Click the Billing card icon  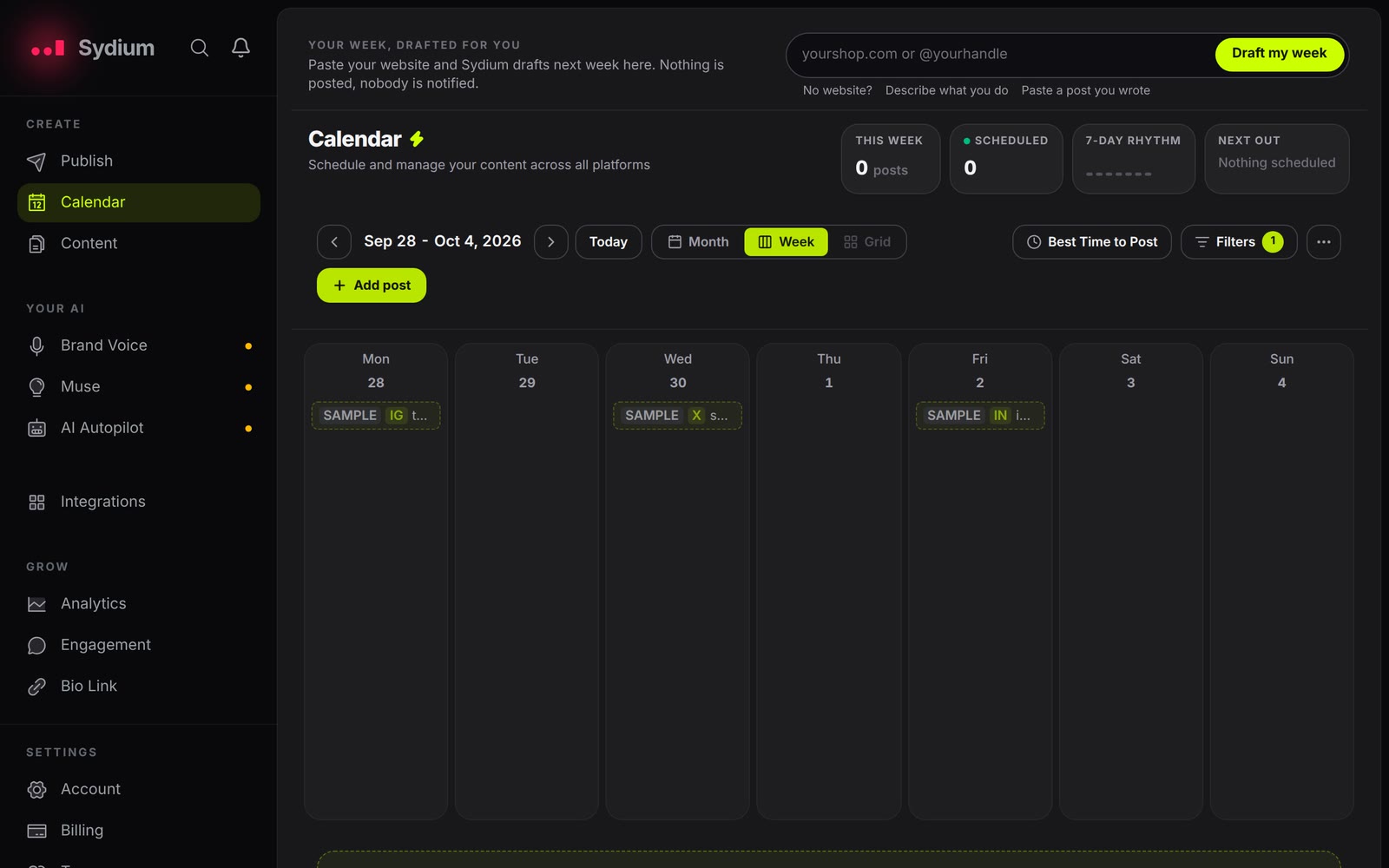pyautogui.click(x=36, y=831)
